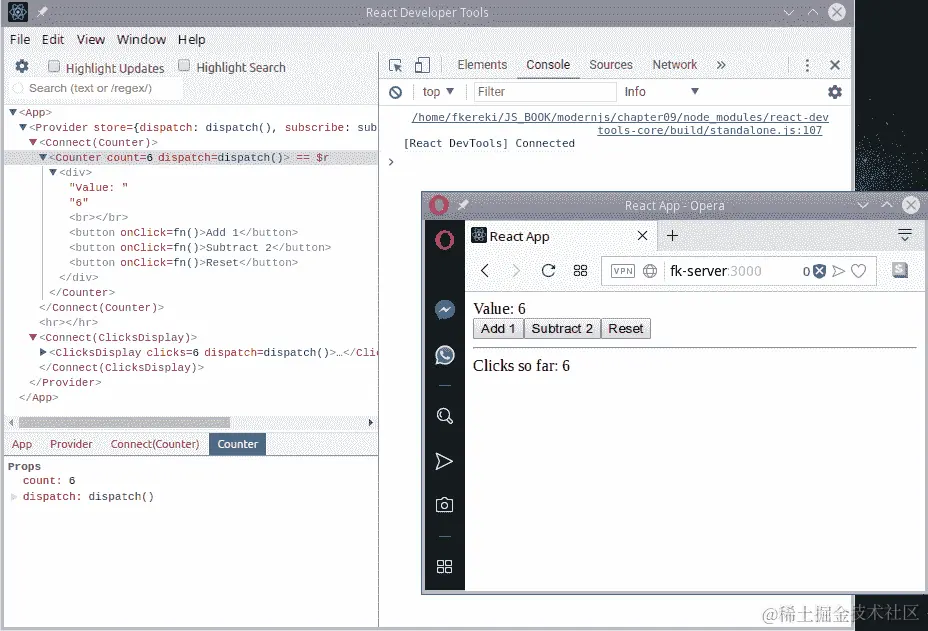Activate the inspect element picker icon
This screenshot has height=631, width=928.
coord(395,65)
